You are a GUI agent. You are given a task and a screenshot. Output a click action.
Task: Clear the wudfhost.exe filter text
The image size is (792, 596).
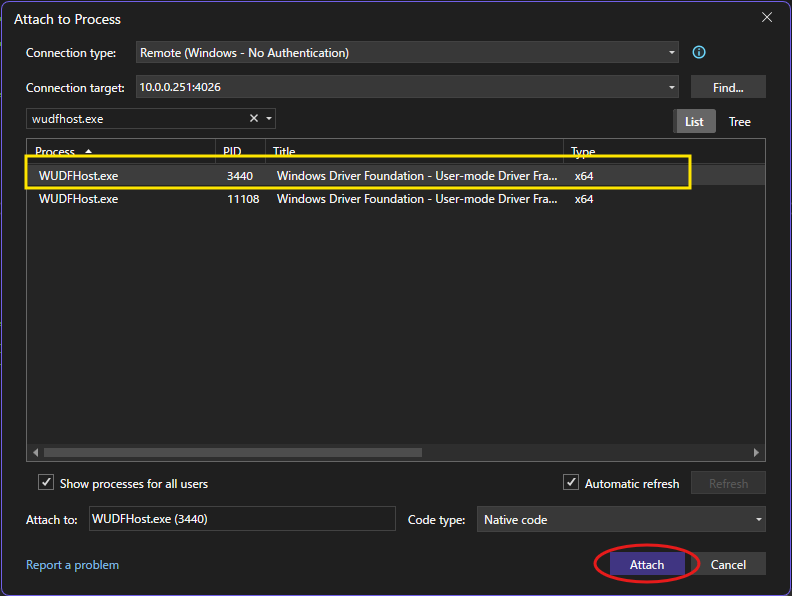tap(254, 119)
